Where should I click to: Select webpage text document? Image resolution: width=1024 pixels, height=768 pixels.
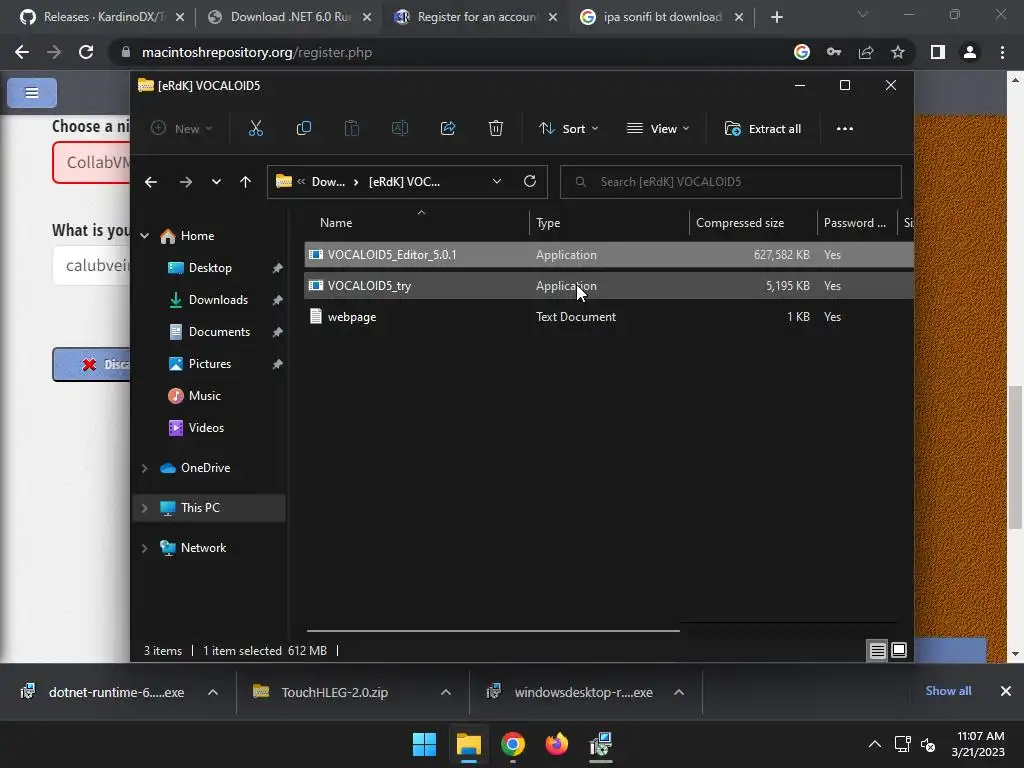tap(609, 317)
